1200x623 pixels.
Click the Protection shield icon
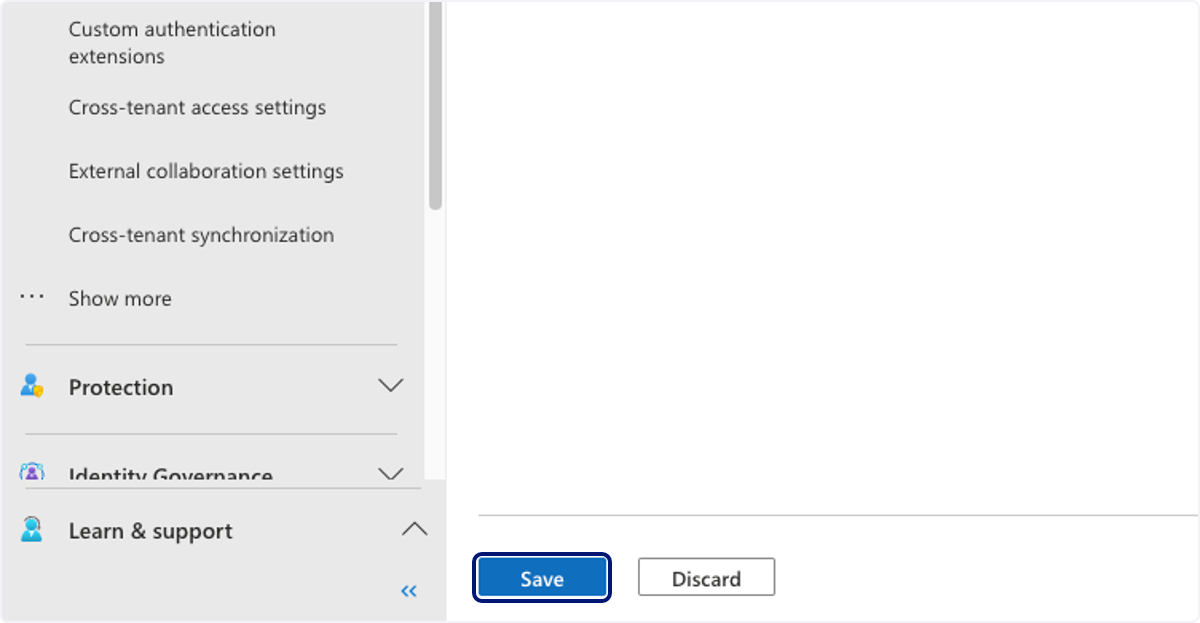[32, 386]
